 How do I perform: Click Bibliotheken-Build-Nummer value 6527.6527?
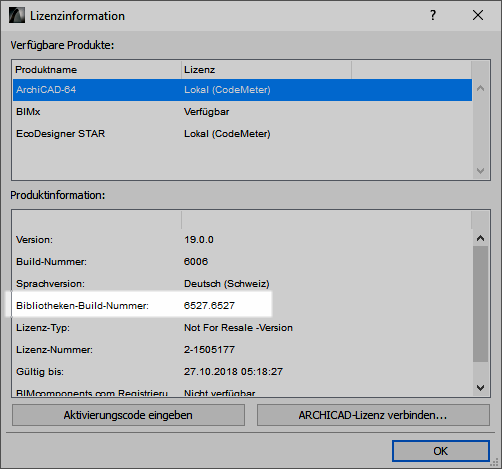pyautogui.click(x=209, y=306)
